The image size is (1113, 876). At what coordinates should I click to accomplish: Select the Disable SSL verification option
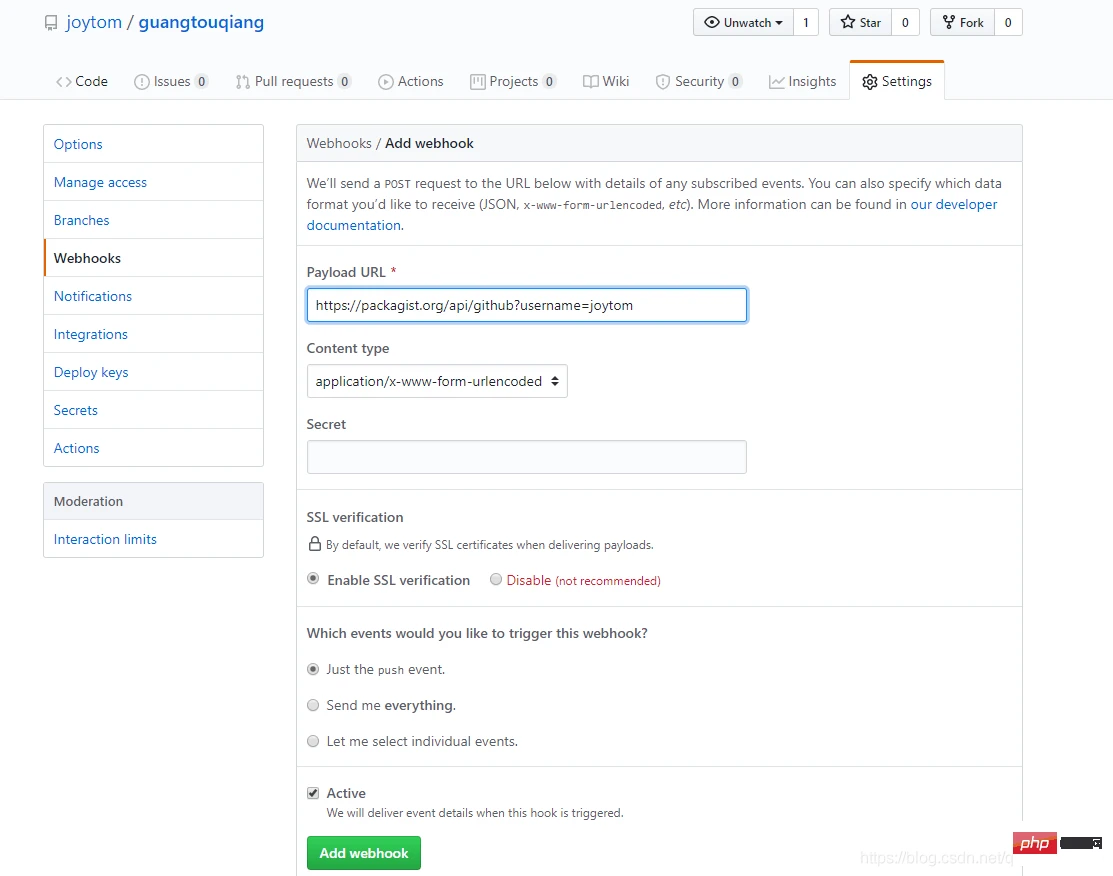point(496,579)
